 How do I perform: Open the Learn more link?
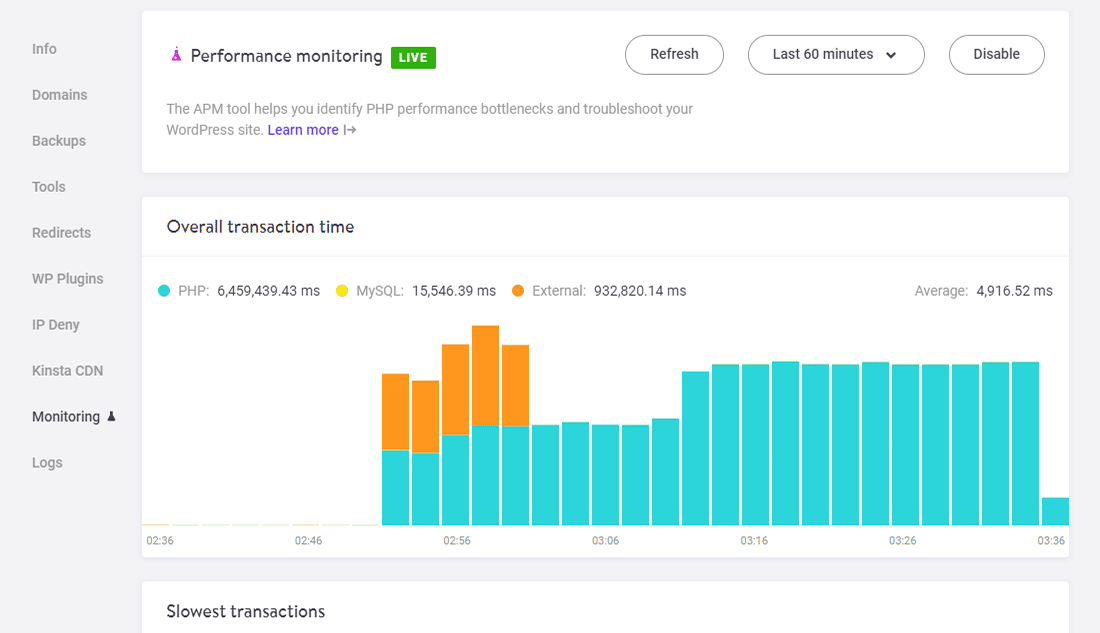point(302,130)
